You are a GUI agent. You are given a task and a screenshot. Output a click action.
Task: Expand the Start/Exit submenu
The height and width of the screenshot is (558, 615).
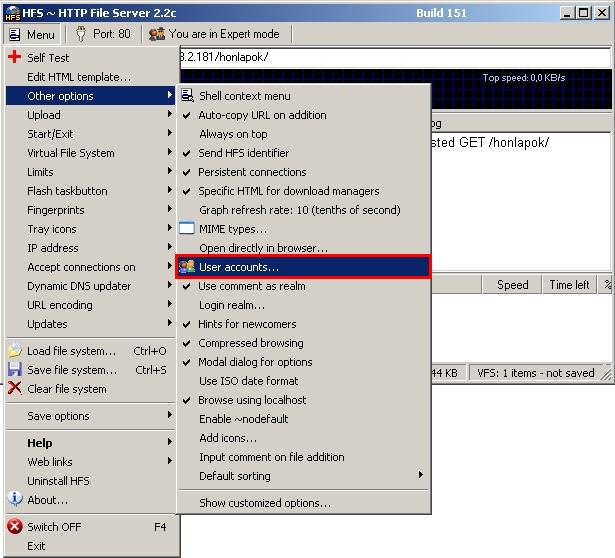[x=90, y=134]
